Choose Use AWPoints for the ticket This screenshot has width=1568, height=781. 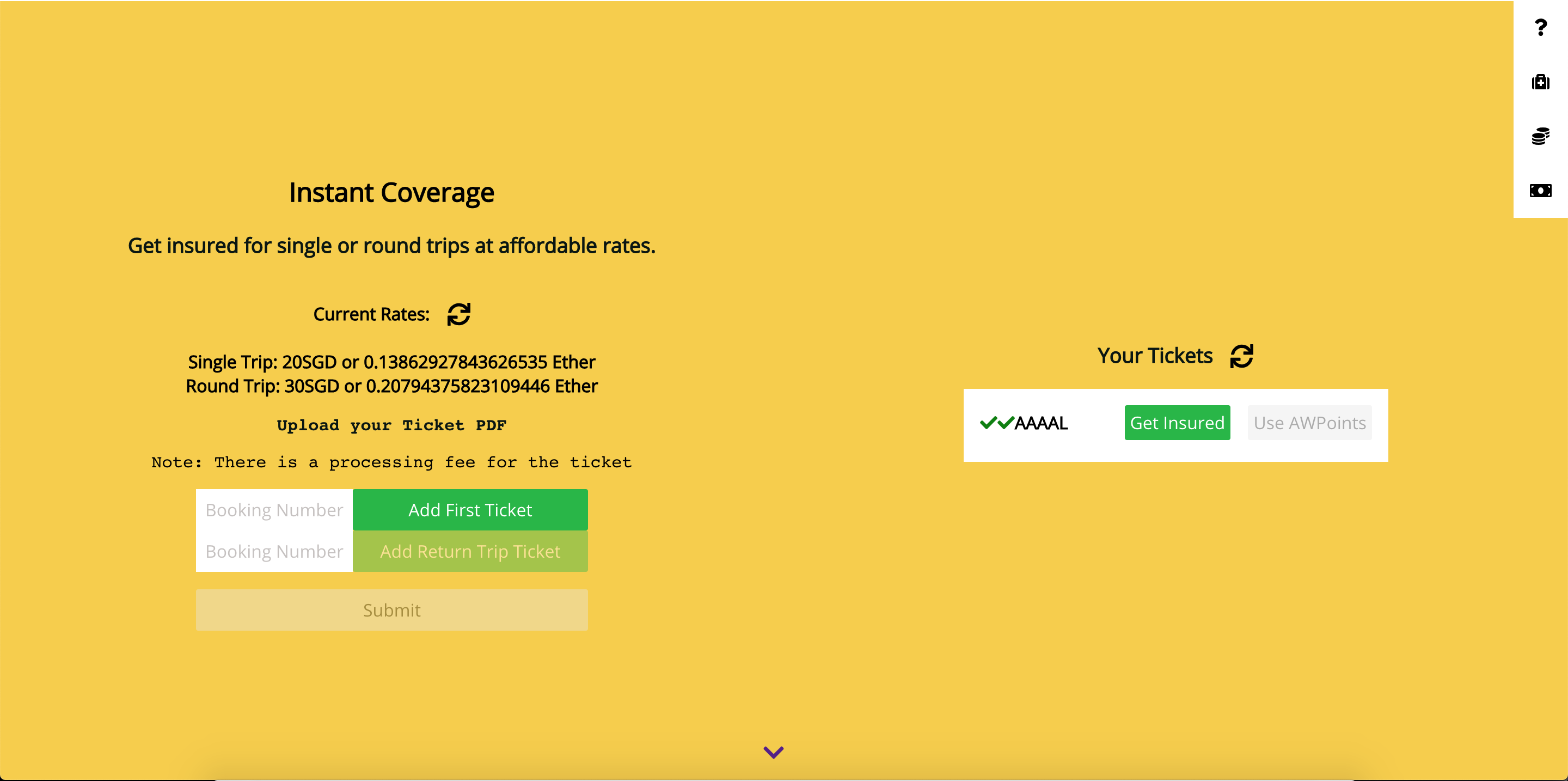1309,423
